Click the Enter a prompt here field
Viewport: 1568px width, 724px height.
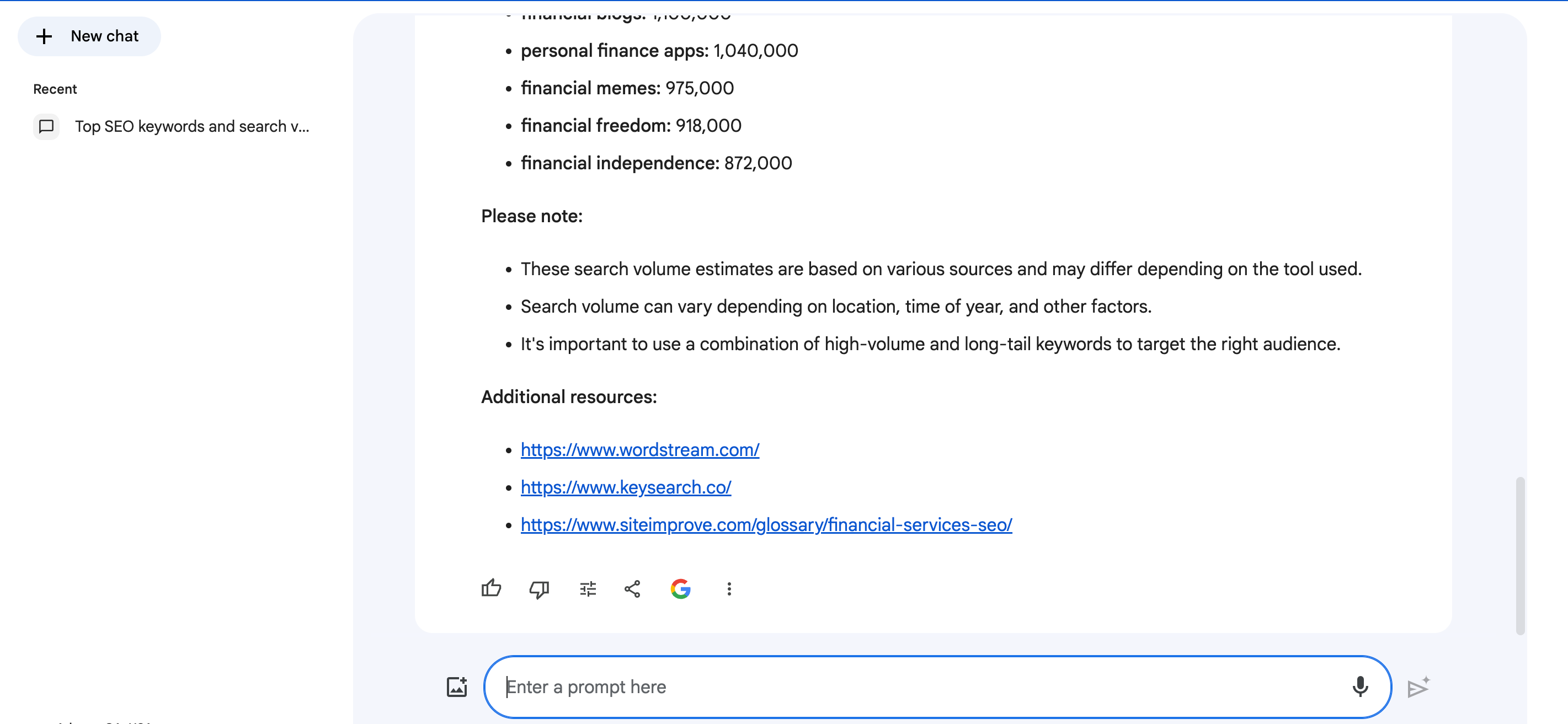click(x=913, y=687)
